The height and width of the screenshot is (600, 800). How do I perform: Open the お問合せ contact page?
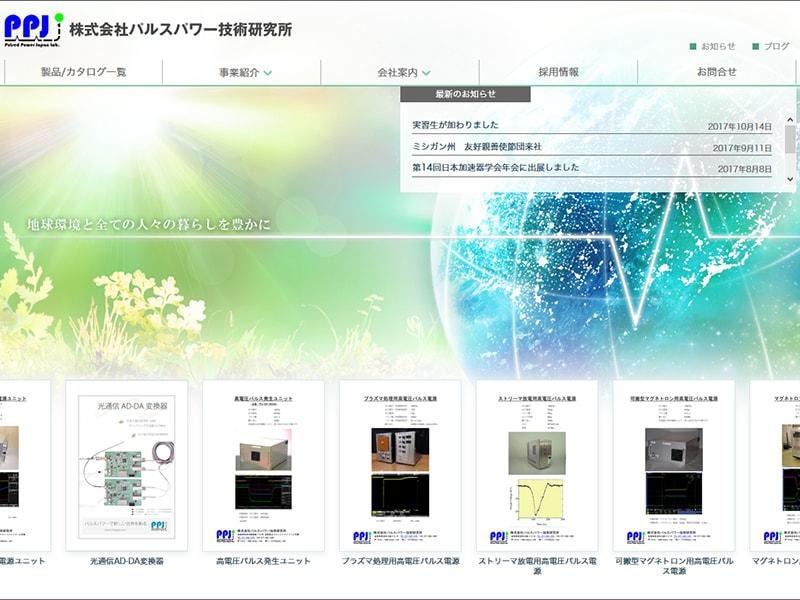pos(716,72)
